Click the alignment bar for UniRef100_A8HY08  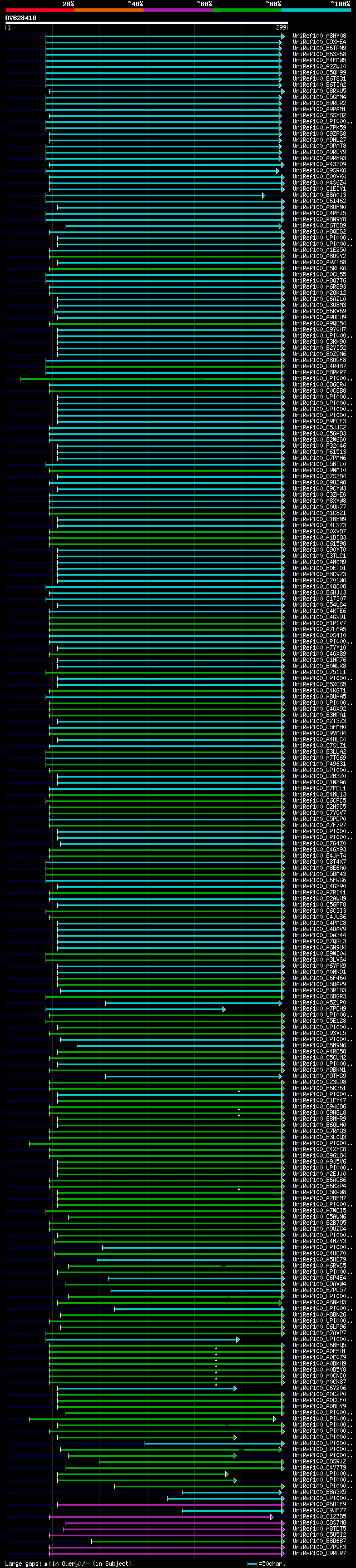tap(164, 36)
